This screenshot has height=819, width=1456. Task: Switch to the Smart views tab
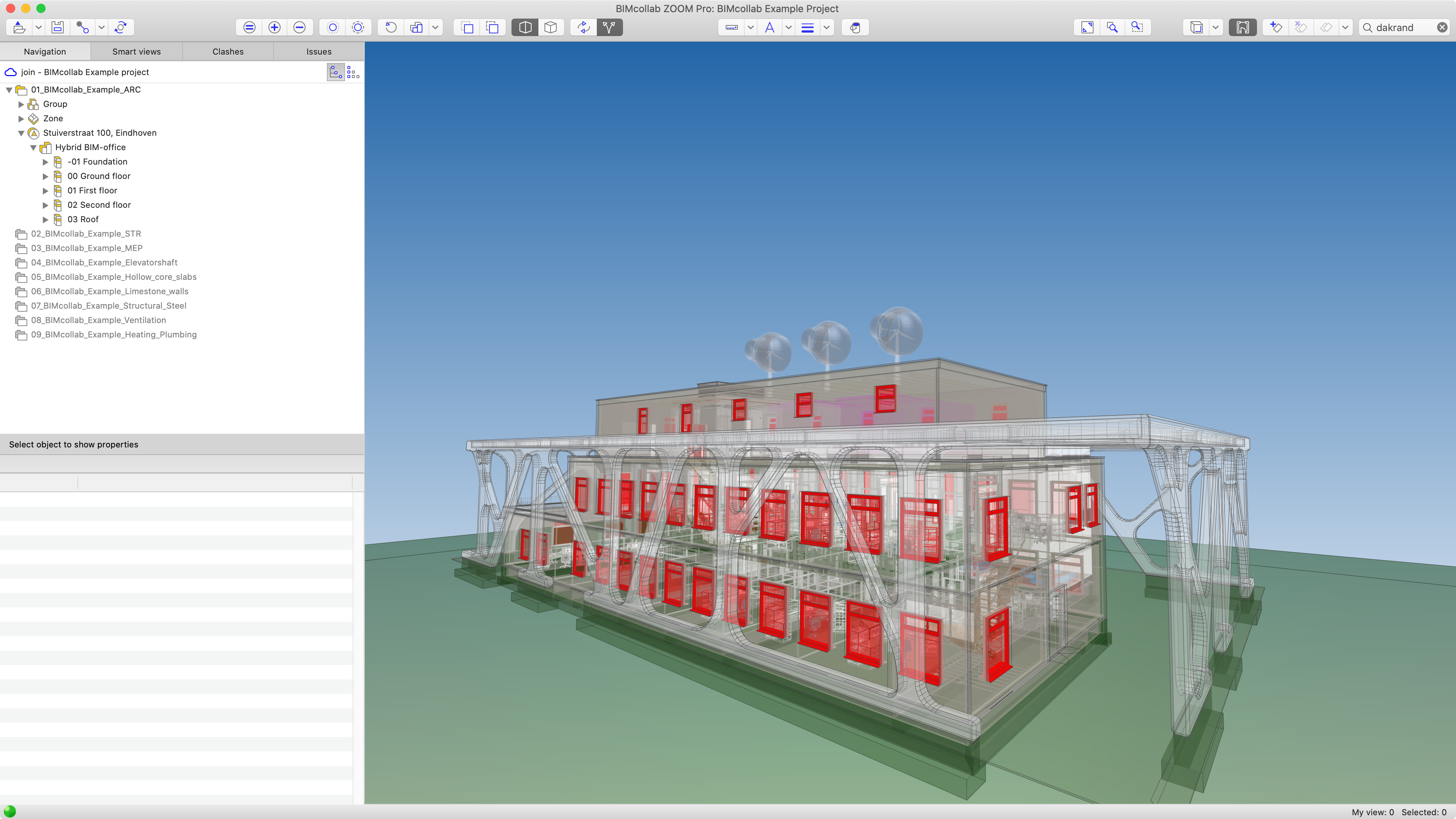tap(136, 52)
